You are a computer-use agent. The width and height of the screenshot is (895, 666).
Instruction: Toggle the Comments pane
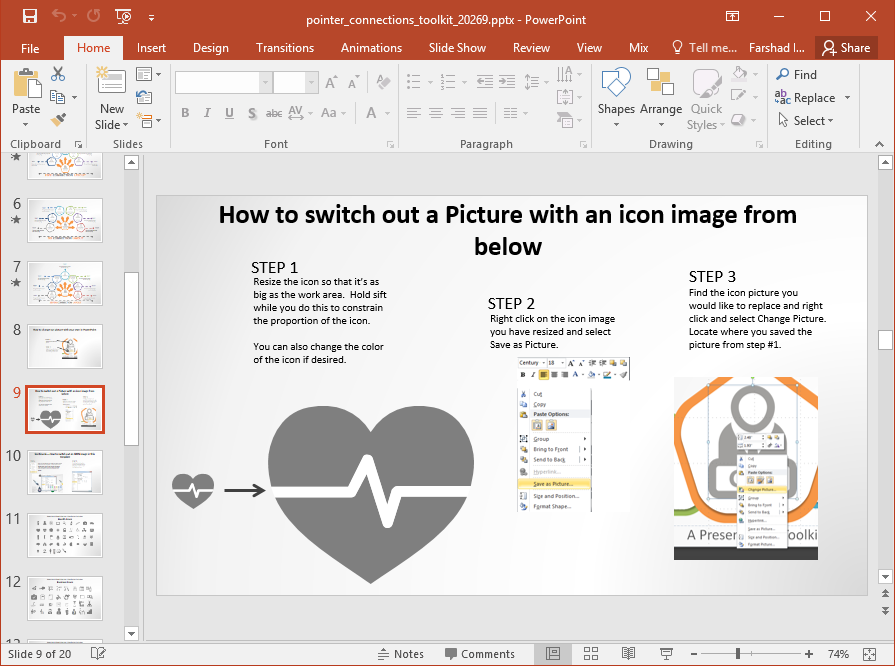coord(478,654)
